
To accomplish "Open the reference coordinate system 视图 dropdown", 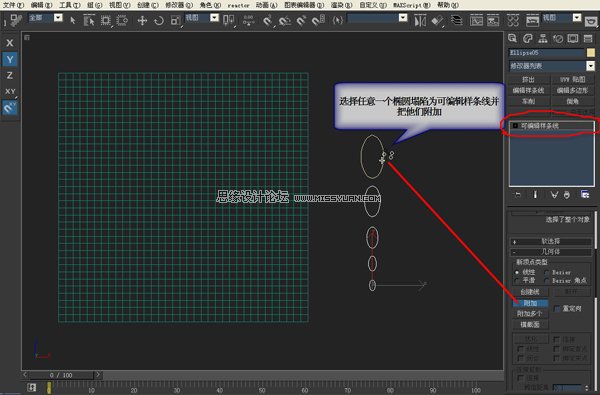I will coord(215,18).
